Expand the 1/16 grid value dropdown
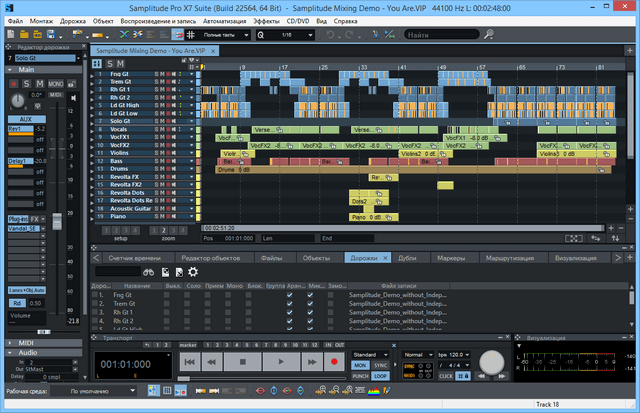640x413 pixels. (x=312, y=34)
